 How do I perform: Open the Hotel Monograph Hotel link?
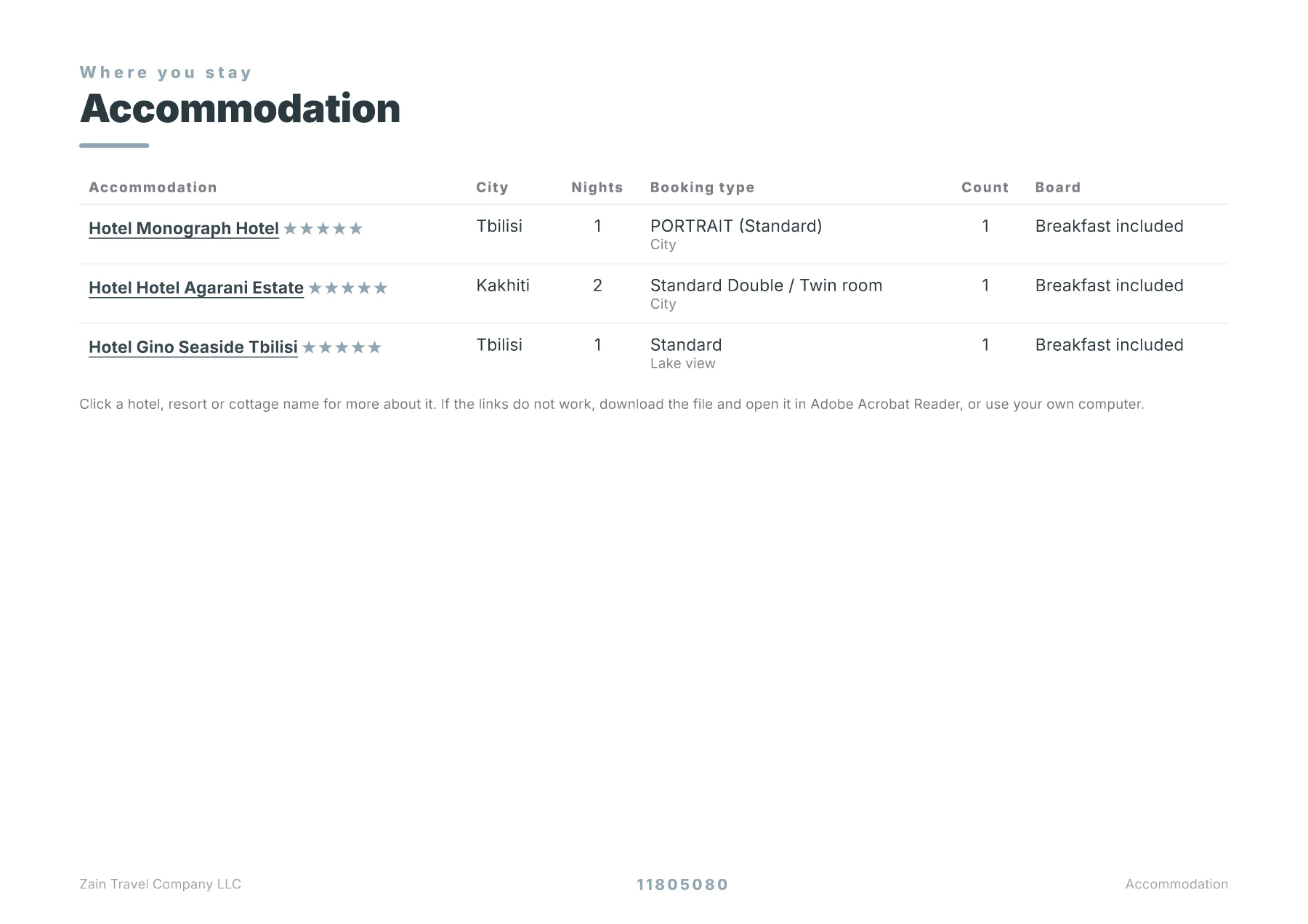click(x=184, y=228)
